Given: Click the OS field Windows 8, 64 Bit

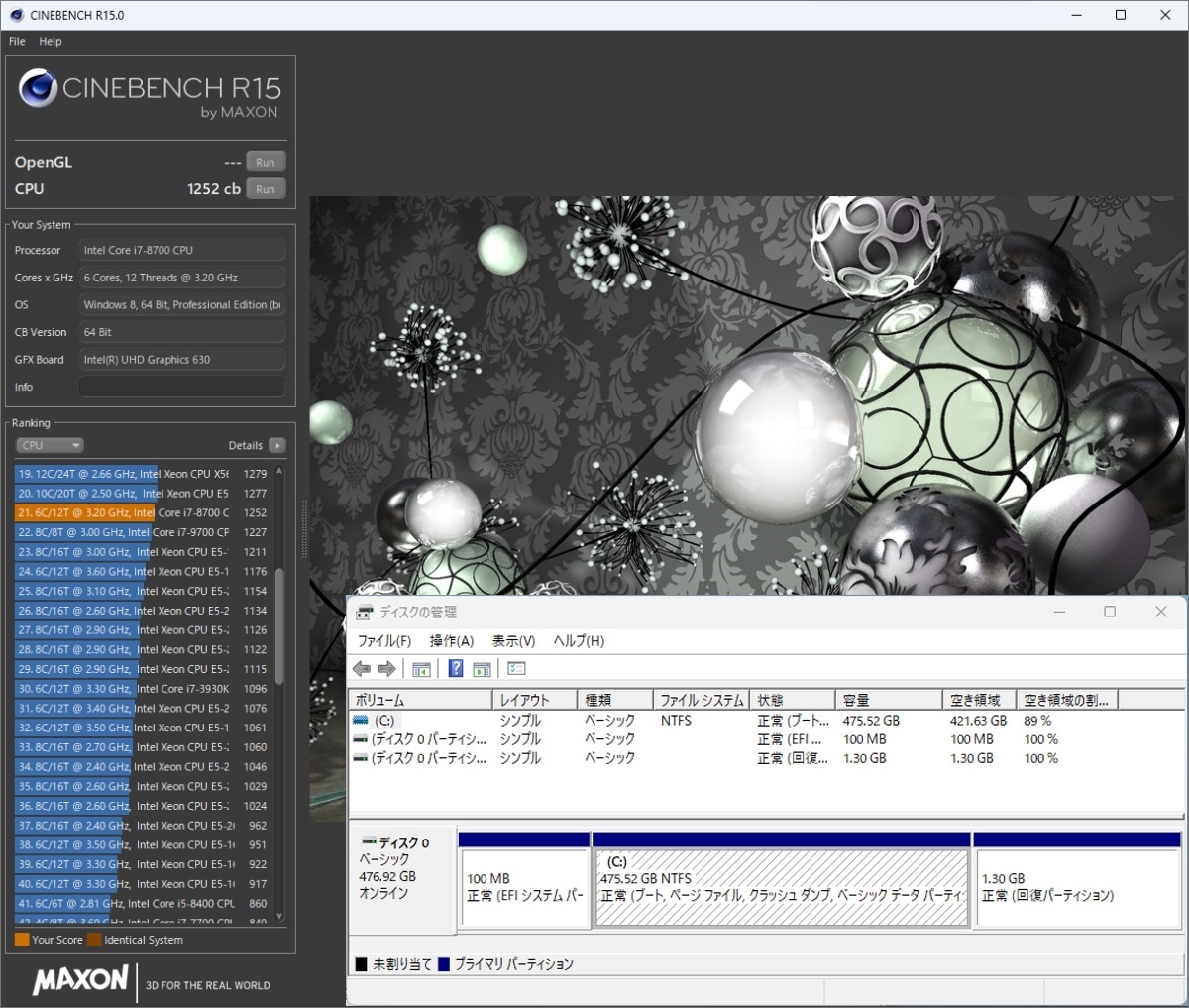Looking at the screenshot, I should click(182, 304).
